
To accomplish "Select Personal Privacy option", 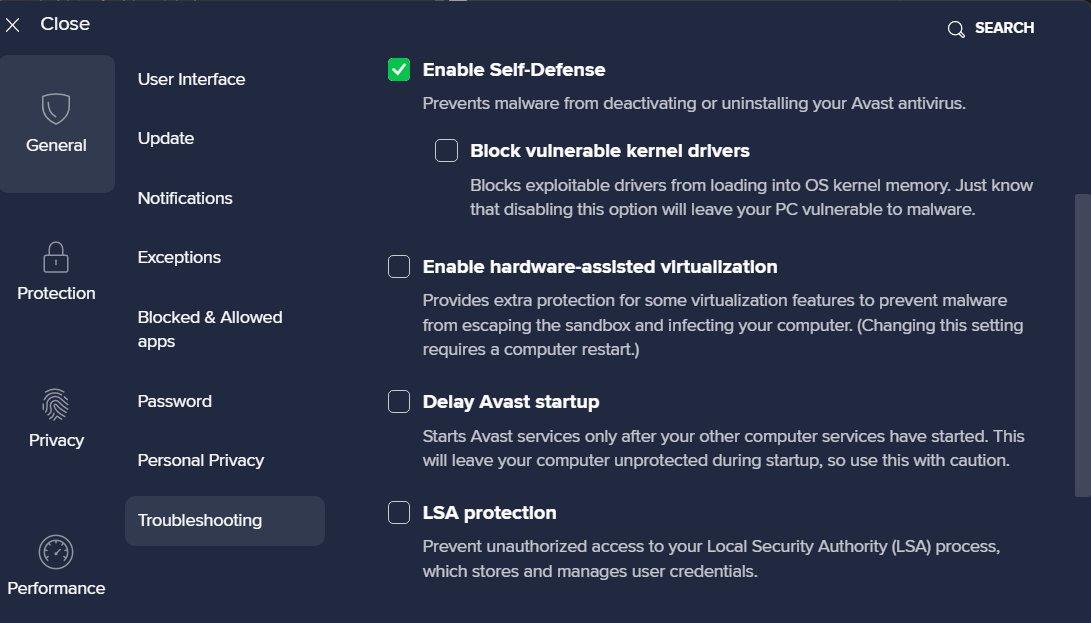I will 201,460.
